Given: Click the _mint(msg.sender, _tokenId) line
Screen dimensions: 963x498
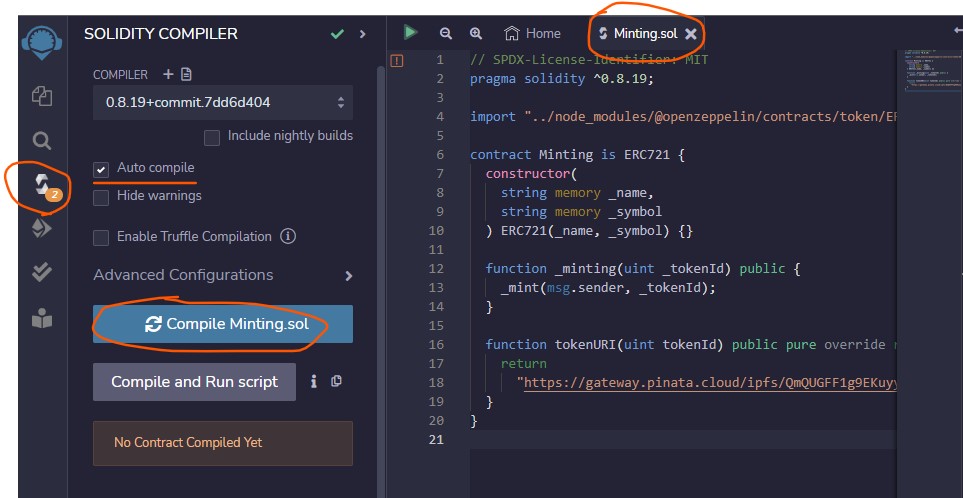Looking at the screenshot, I should tap(608, 287).
